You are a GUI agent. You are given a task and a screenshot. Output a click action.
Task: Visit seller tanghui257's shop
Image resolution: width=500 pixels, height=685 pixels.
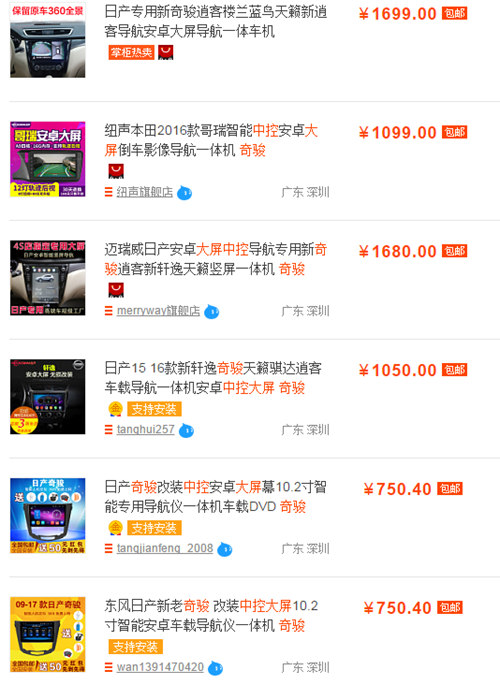[x=145, y=430]
